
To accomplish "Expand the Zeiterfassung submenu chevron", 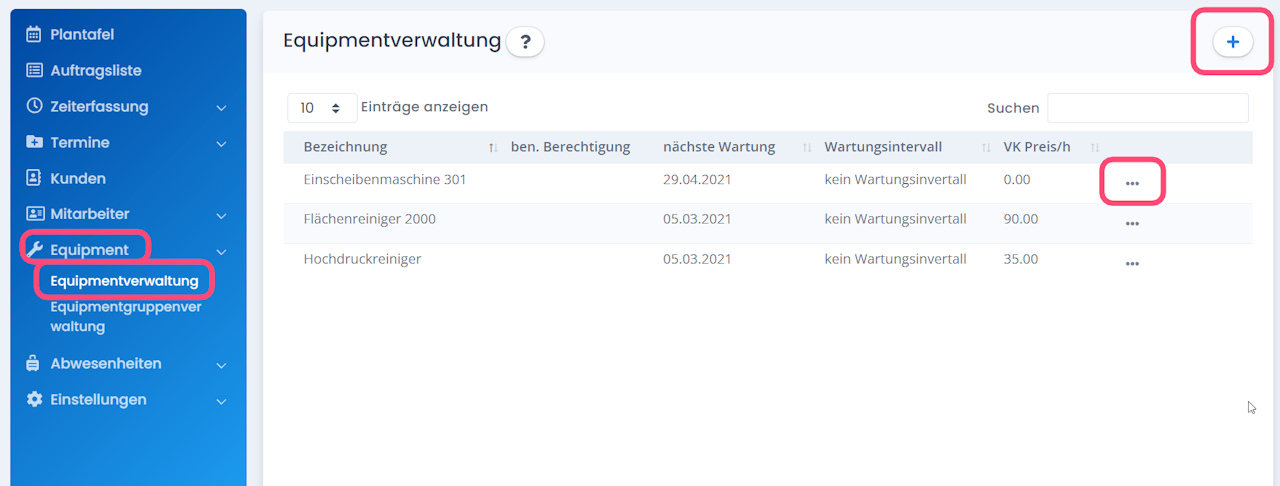I will [x=222, y=108].
